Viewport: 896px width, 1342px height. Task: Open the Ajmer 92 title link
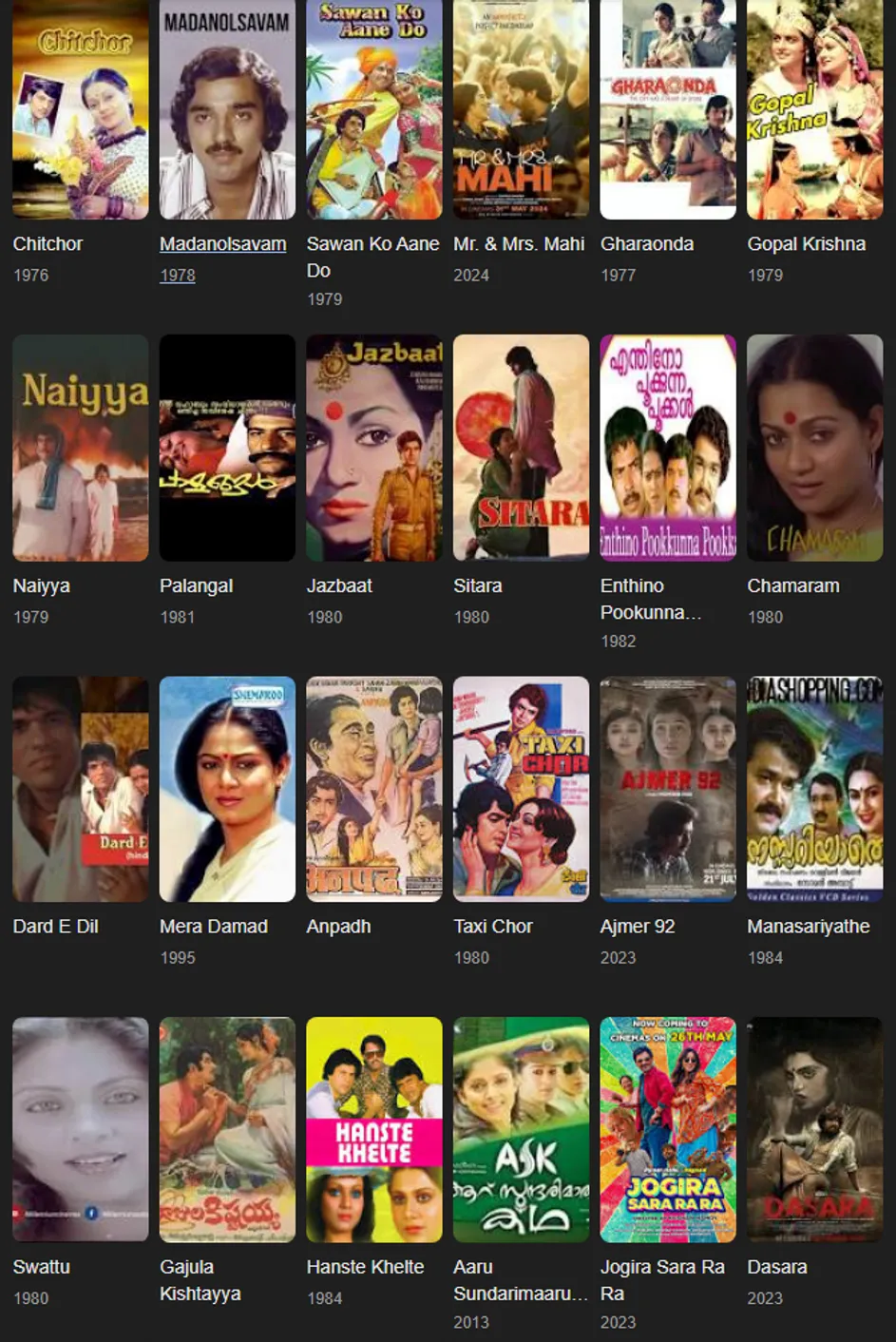click(x=638, y=926)
